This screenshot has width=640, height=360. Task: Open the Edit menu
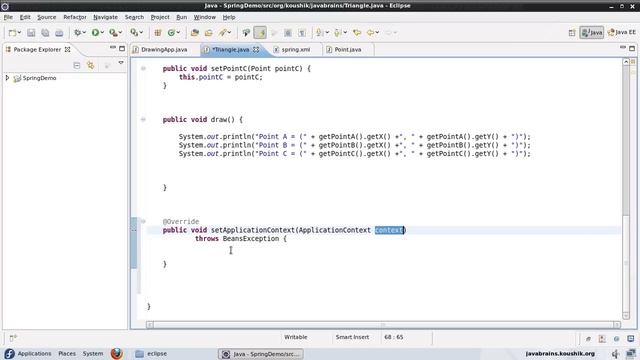pyautogui.click(x=25, y=17)
